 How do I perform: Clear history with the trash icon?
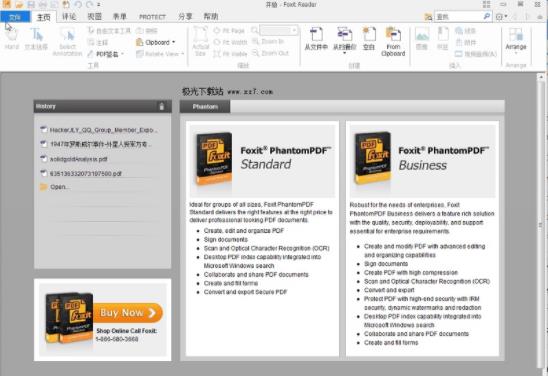(161, 106)
